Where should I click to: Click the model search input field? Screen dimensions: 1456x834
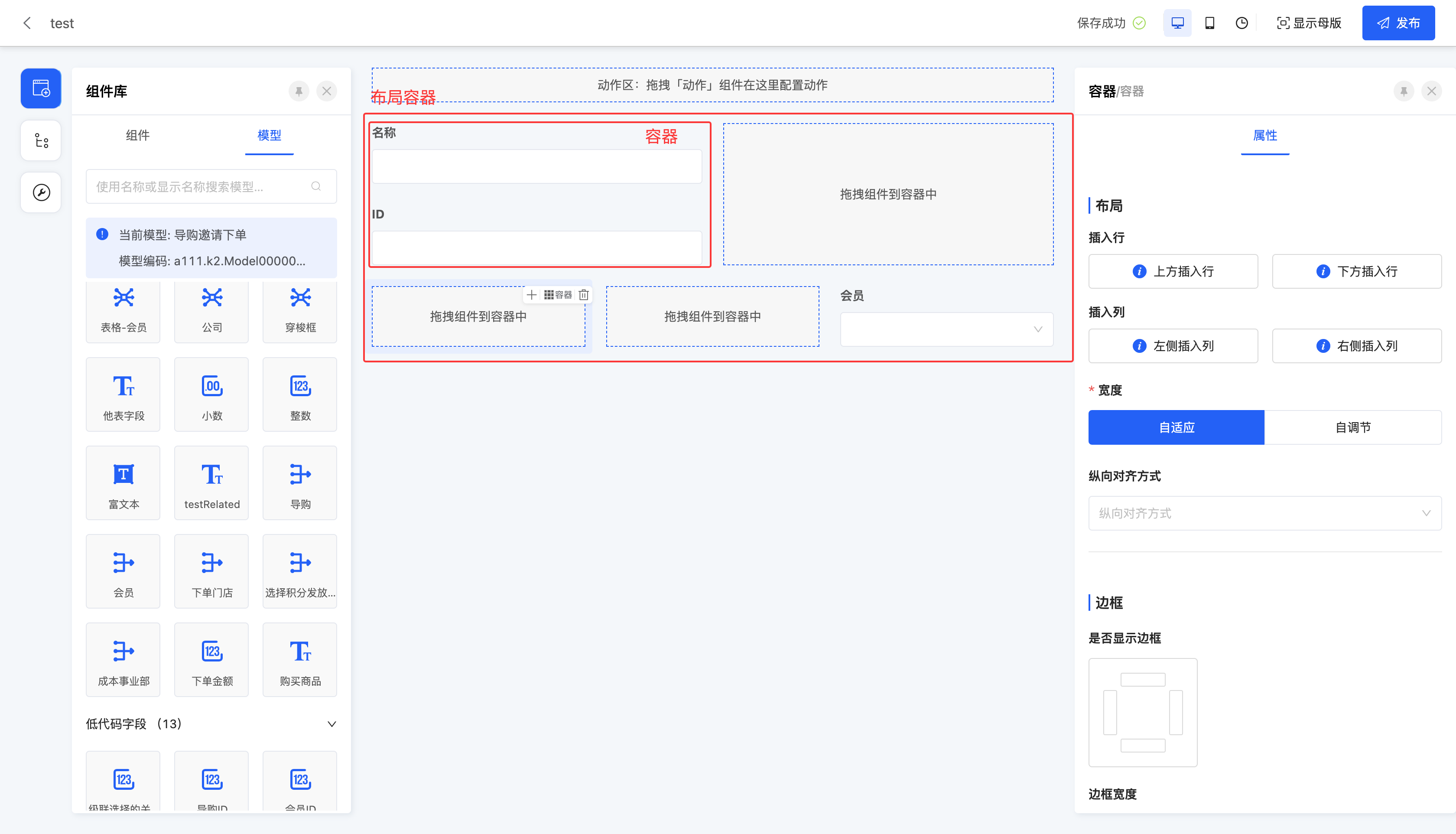(x=200, y=187)
